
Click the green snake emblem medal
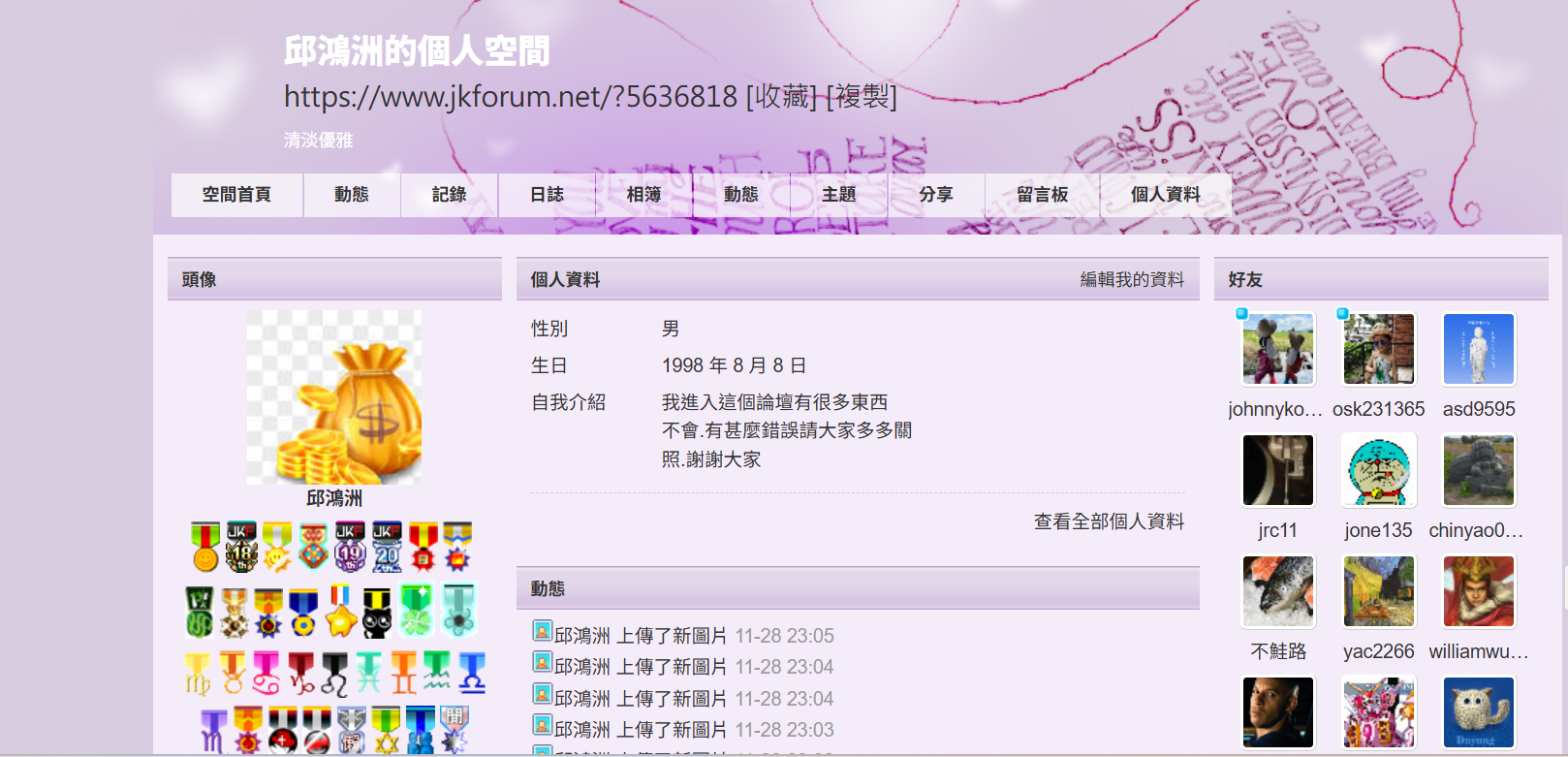tap(200, 612)
